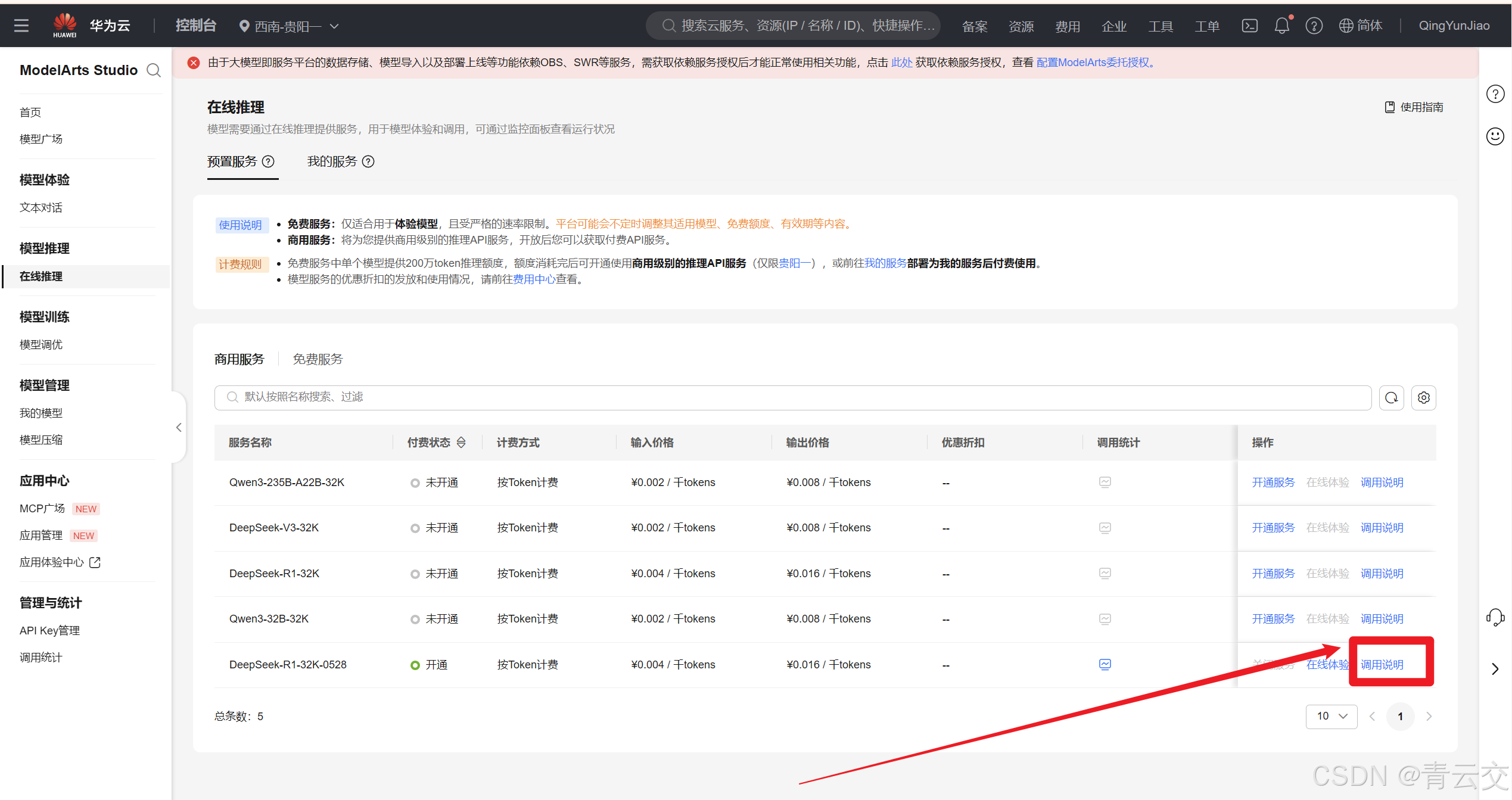This screenshot has width=1512, height=800.
Task: Click 此处 link to get authorization
Action: pyautogui.click(x=901, y=63)
